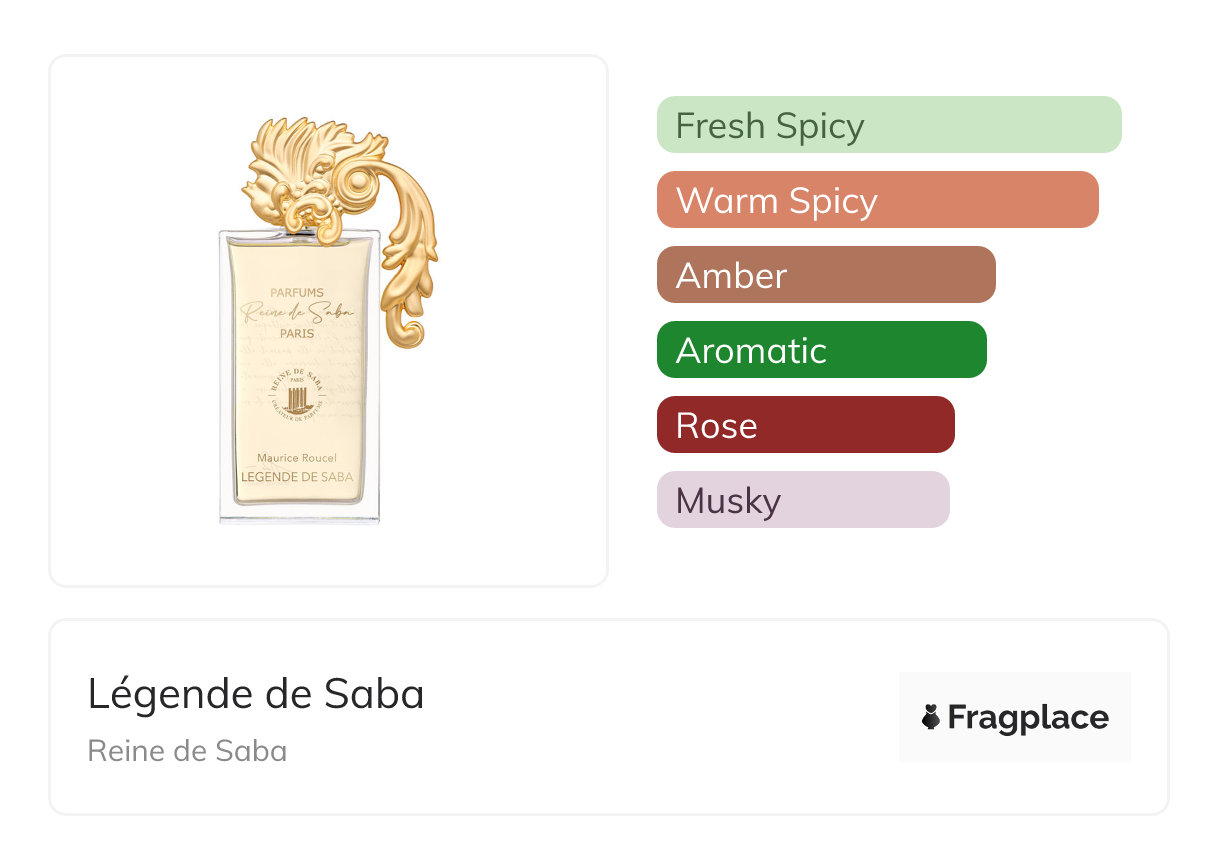Open the Légende de Saba title link
Screen dimensions: 1218x864
click(255, 694)
